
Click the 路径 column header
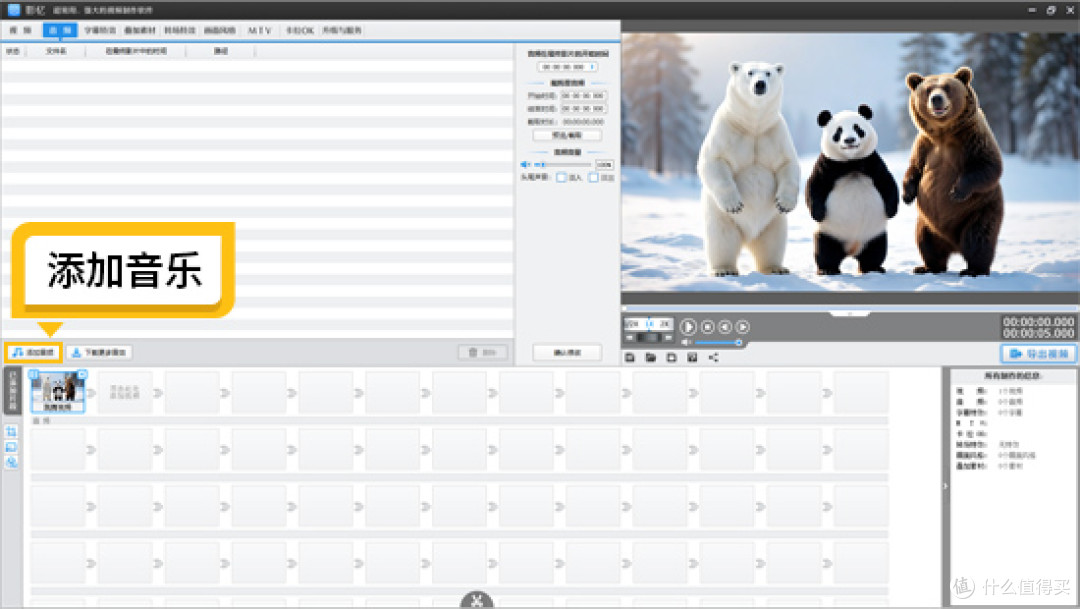220,51
